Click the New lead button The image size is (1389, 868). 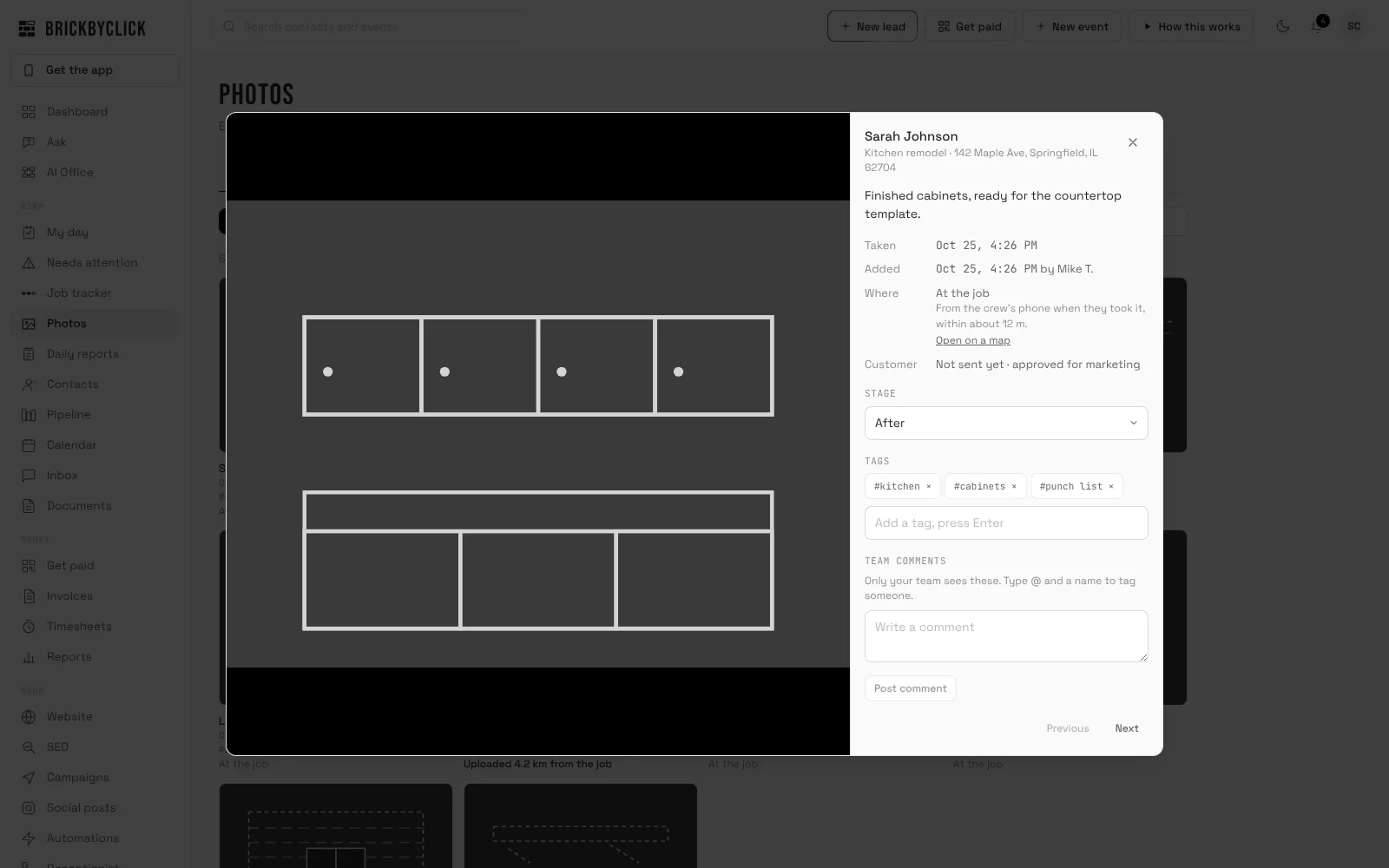point(872,26)
